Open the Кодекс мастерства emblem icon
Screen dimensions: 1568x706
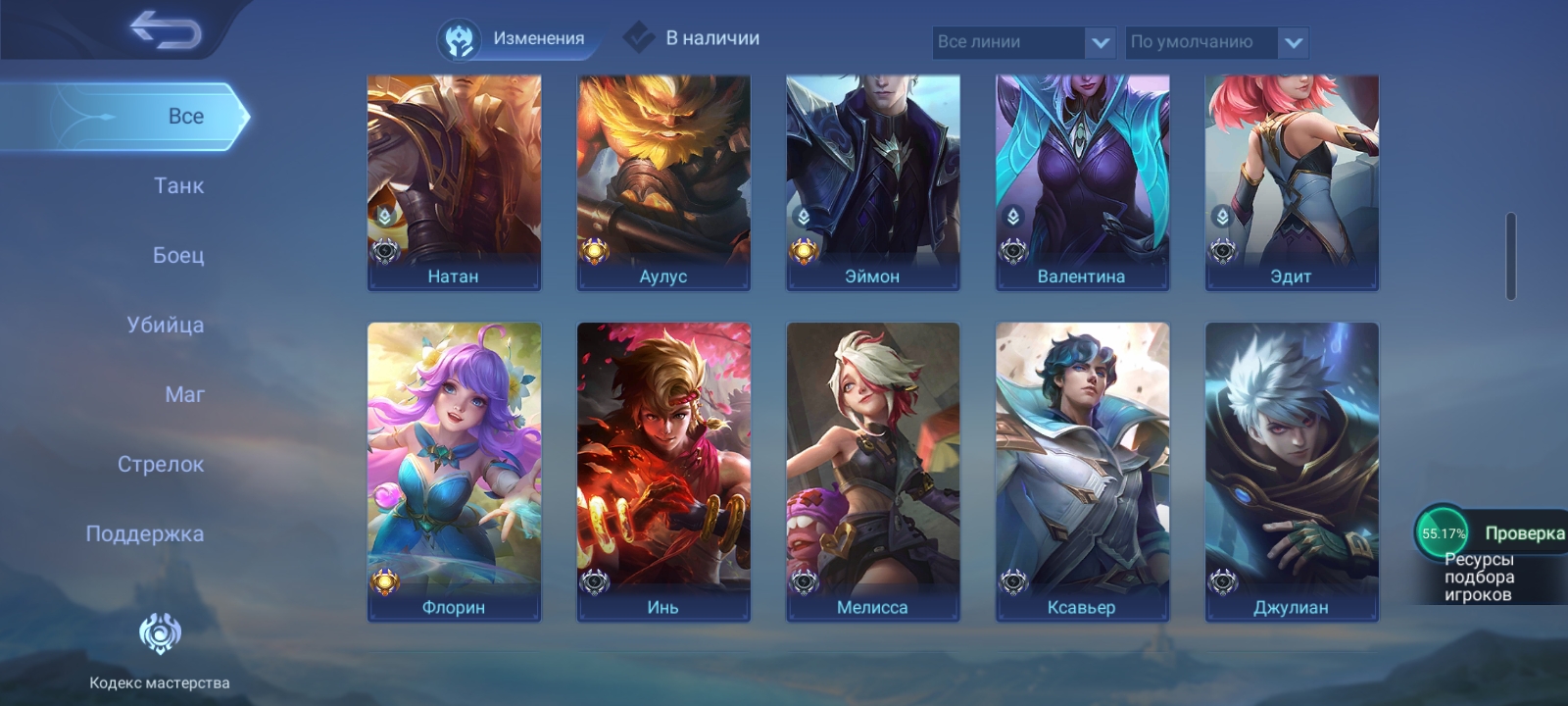(x=160, y=634)
